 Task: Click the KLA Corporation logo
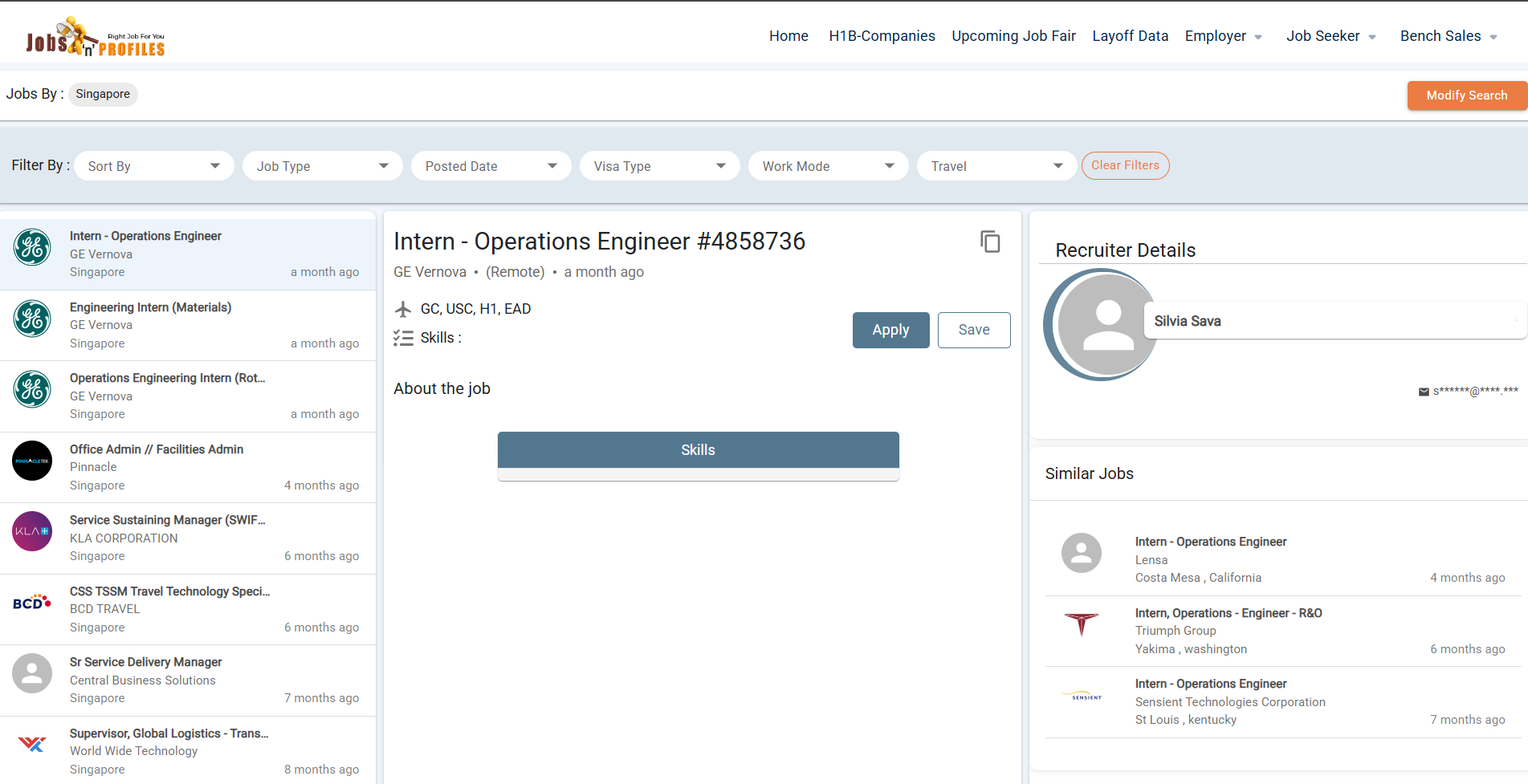tap(32, 531)
